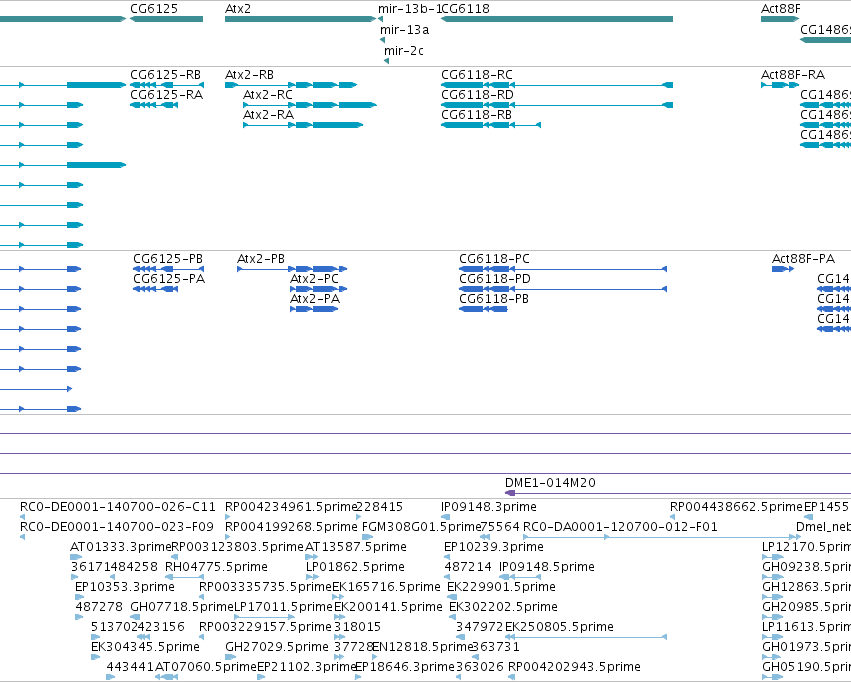Image resolution: width=851 pixels, height=682 pixels.
Task: Click the Act88F gene label
Action: tap(780, 9)
